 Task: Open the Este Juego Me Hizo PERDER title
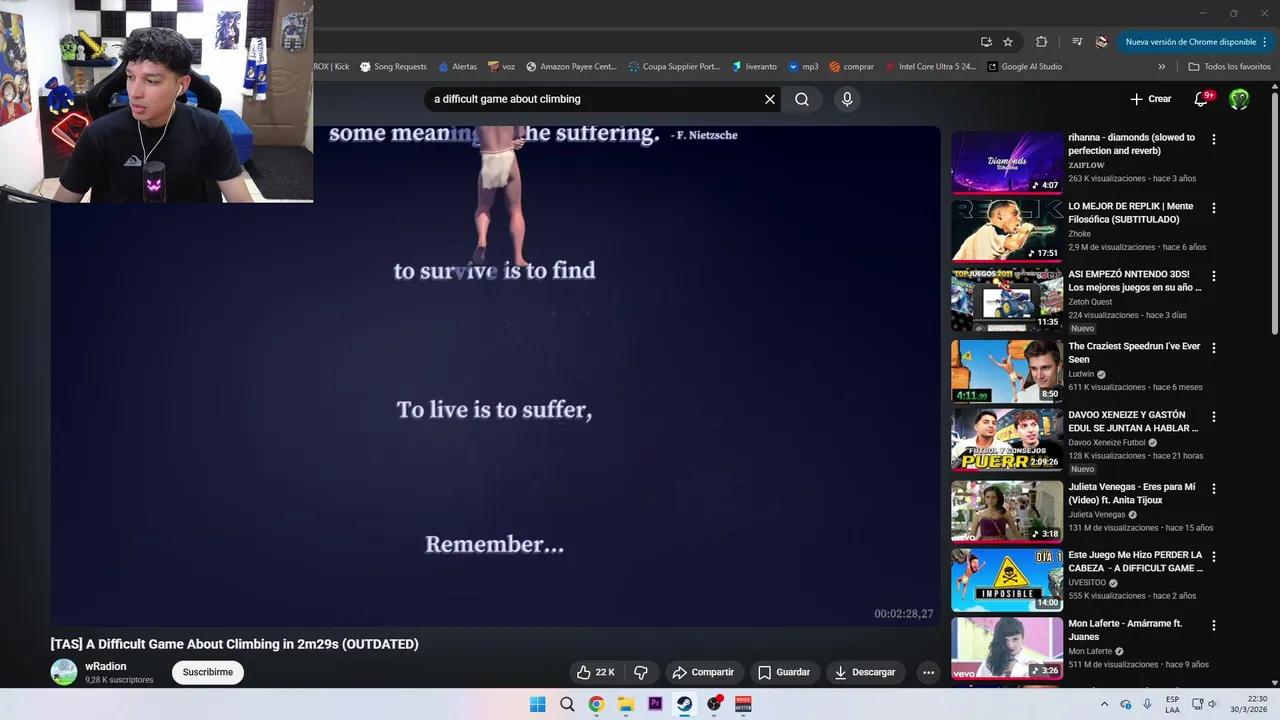pyautogui.click(x=1135, y=561)
